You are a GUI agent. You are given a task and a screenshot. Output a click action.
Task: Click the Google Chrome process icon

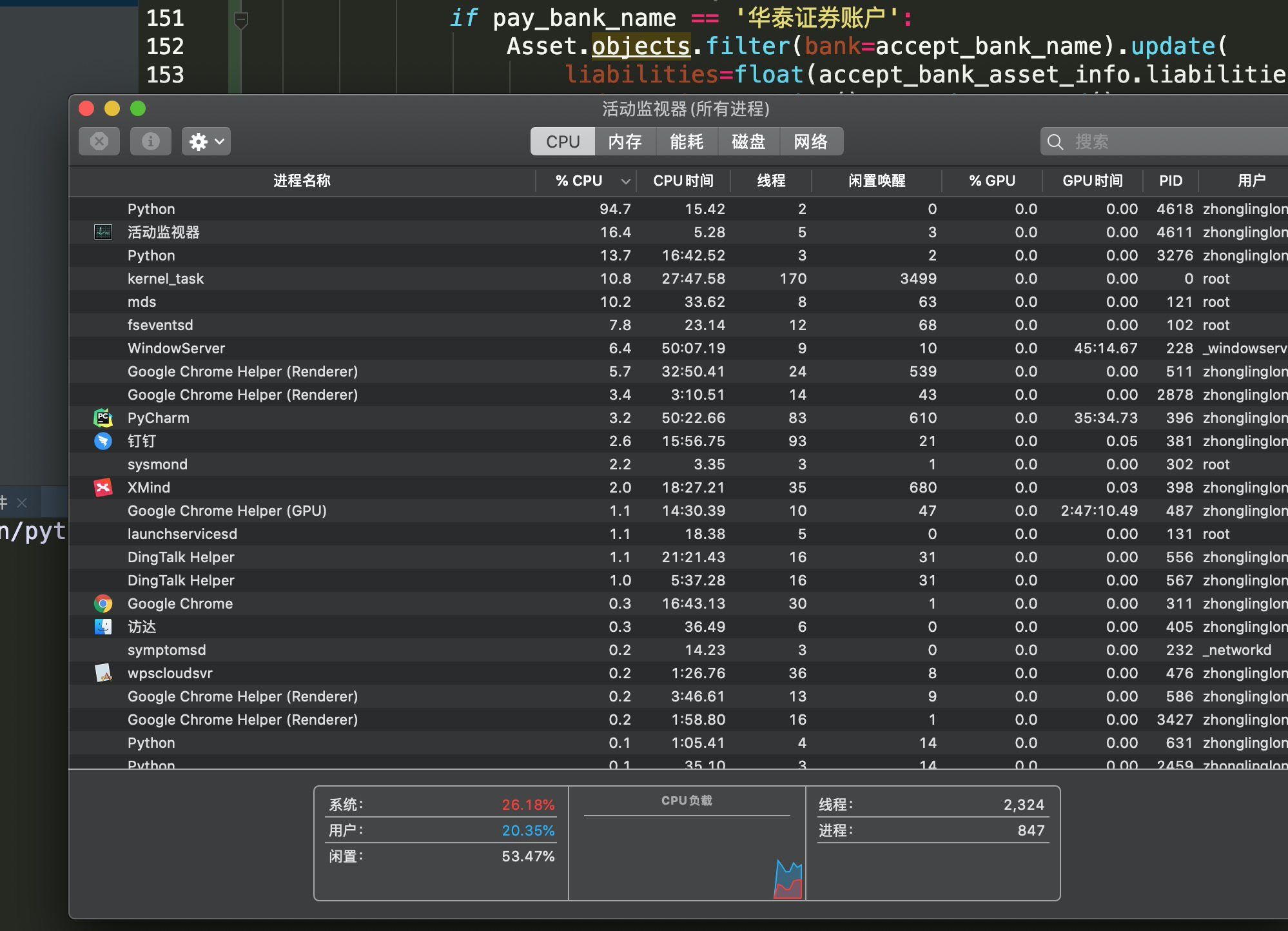coord(103,603)
